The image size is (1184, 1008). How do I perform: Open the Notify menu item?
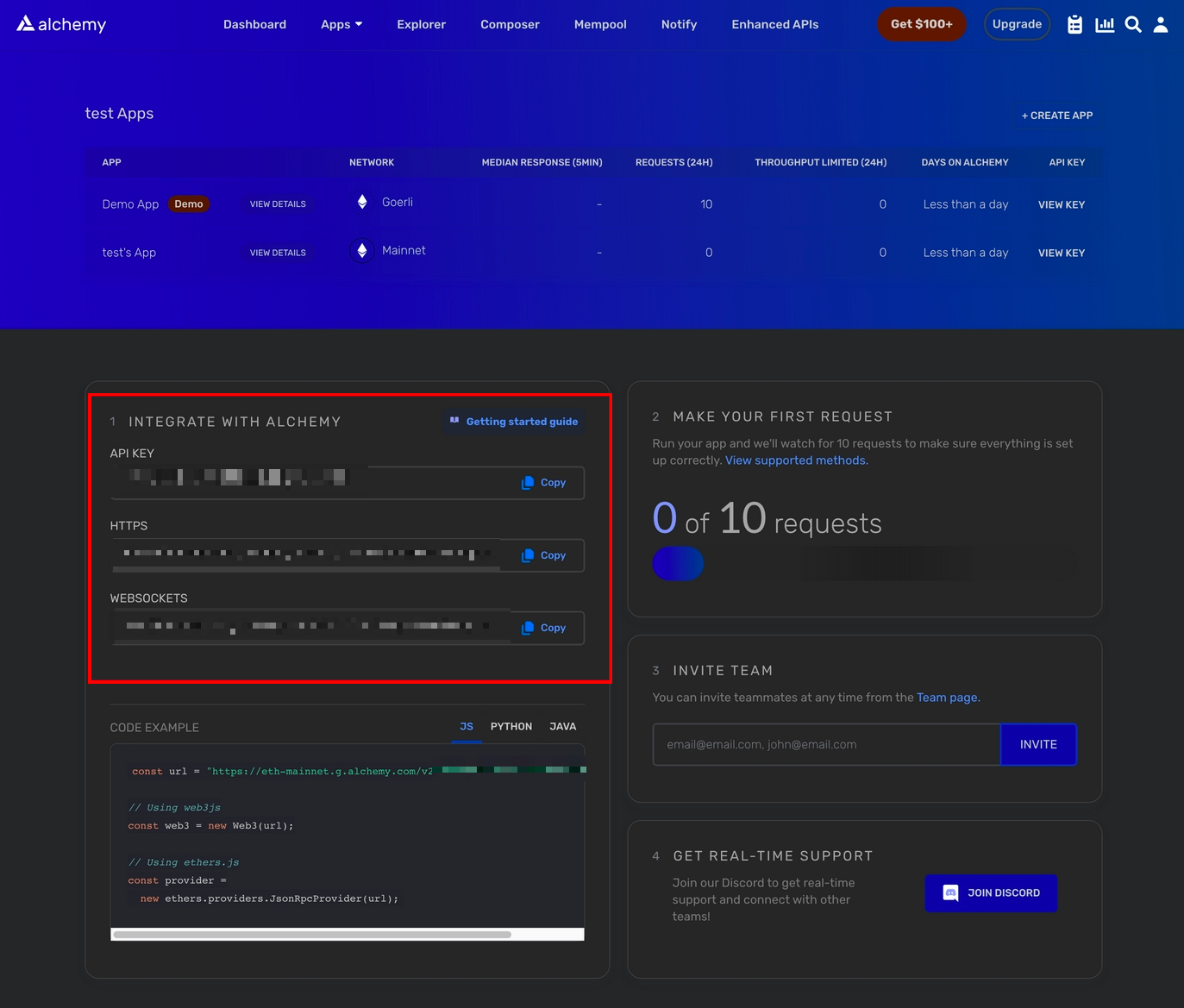pos(679,24)
